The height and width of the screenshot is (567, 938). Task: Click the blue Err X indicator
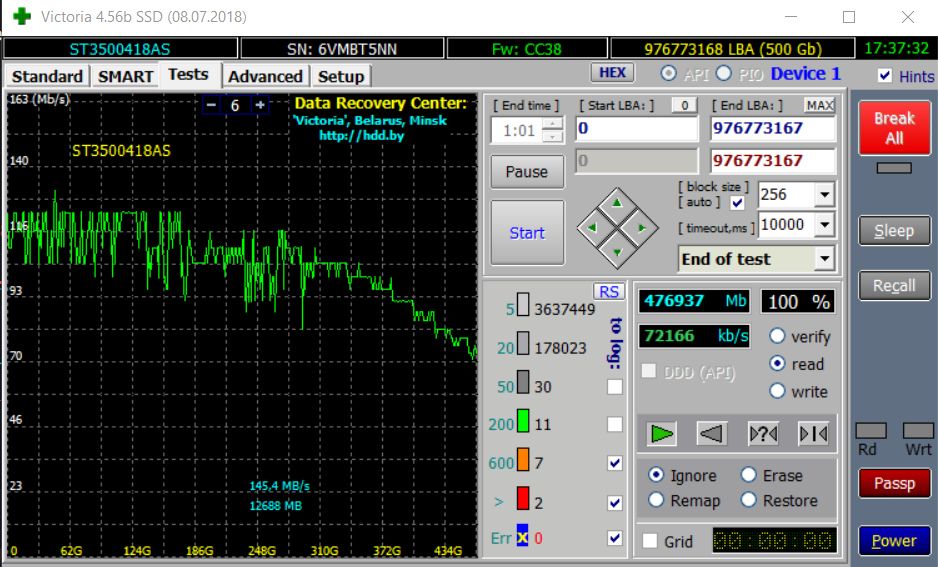tap(523, 535)
